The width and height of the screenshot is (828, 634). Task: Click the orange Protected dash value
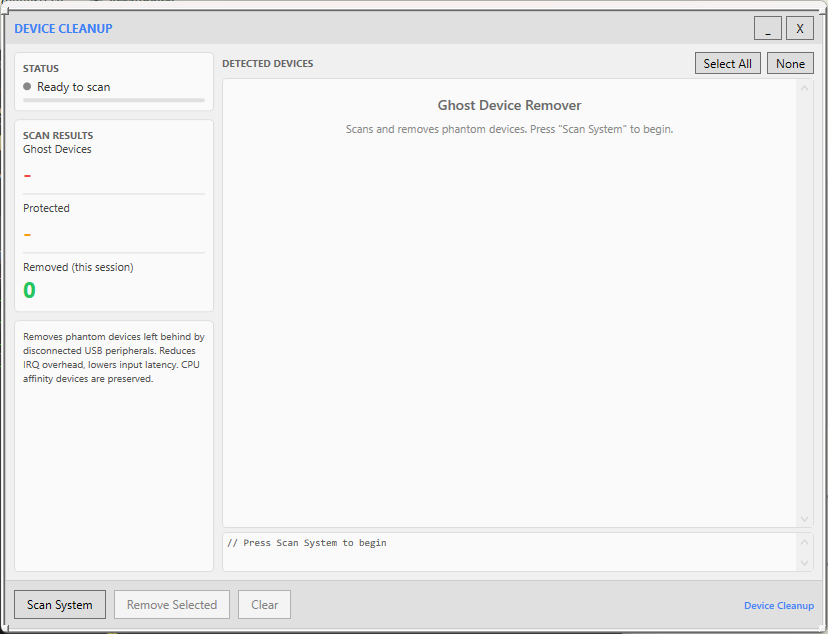(x=28, y=236)
